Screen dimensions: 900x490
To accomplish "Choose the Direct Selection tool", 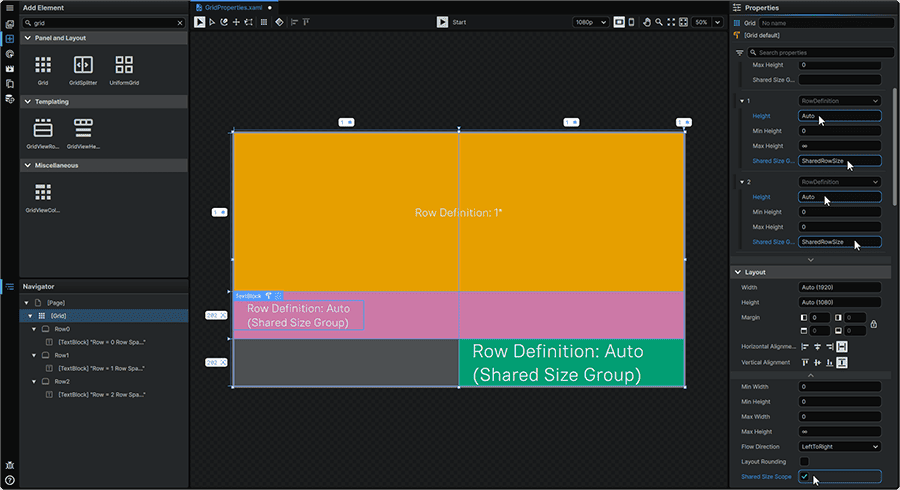I will 212,22.
